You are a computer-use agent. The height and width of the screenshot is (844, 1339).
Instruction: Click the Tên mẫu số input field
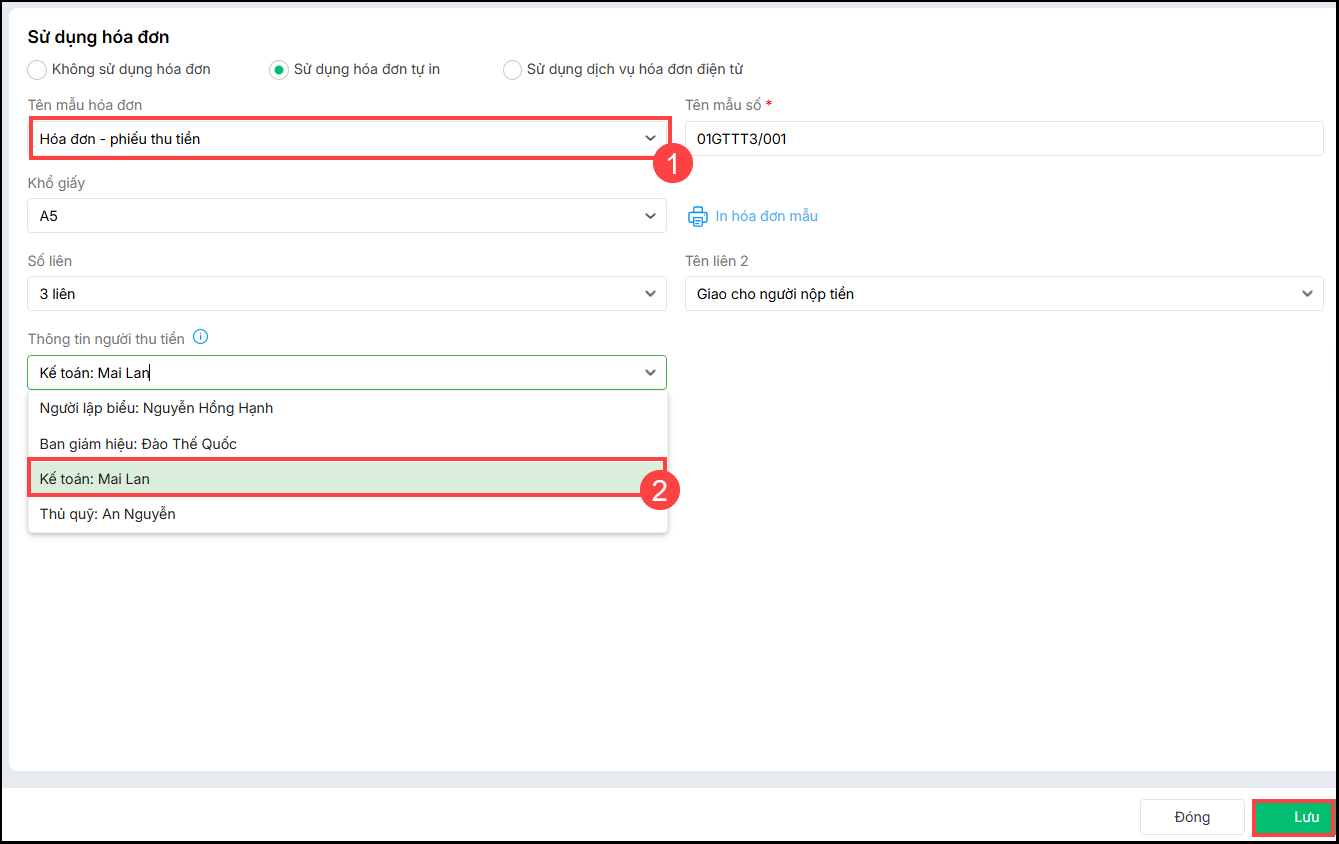point(1003,139)
